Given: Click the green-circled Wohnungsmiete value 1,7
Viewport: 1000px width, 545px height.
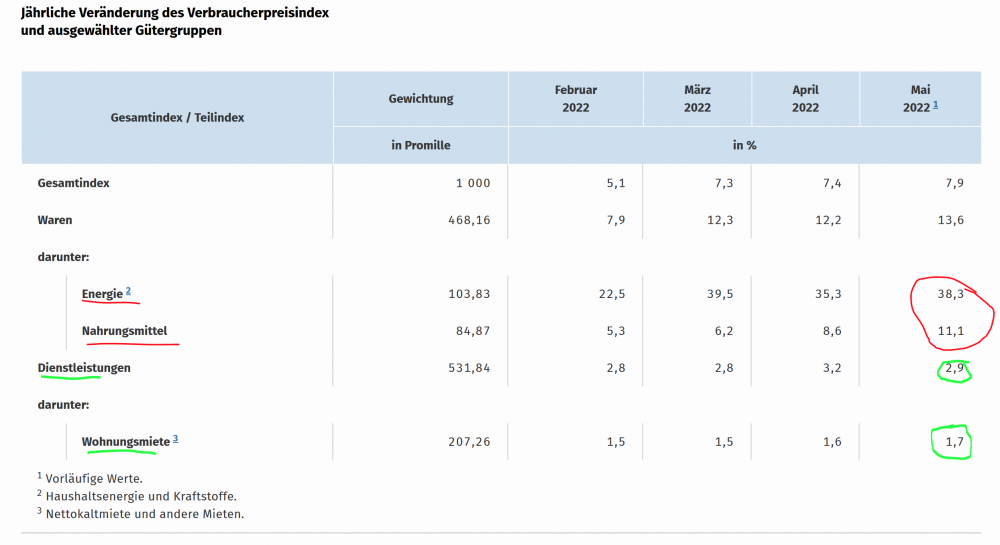Looking at the screenshot, I should [x=953, y=441].
